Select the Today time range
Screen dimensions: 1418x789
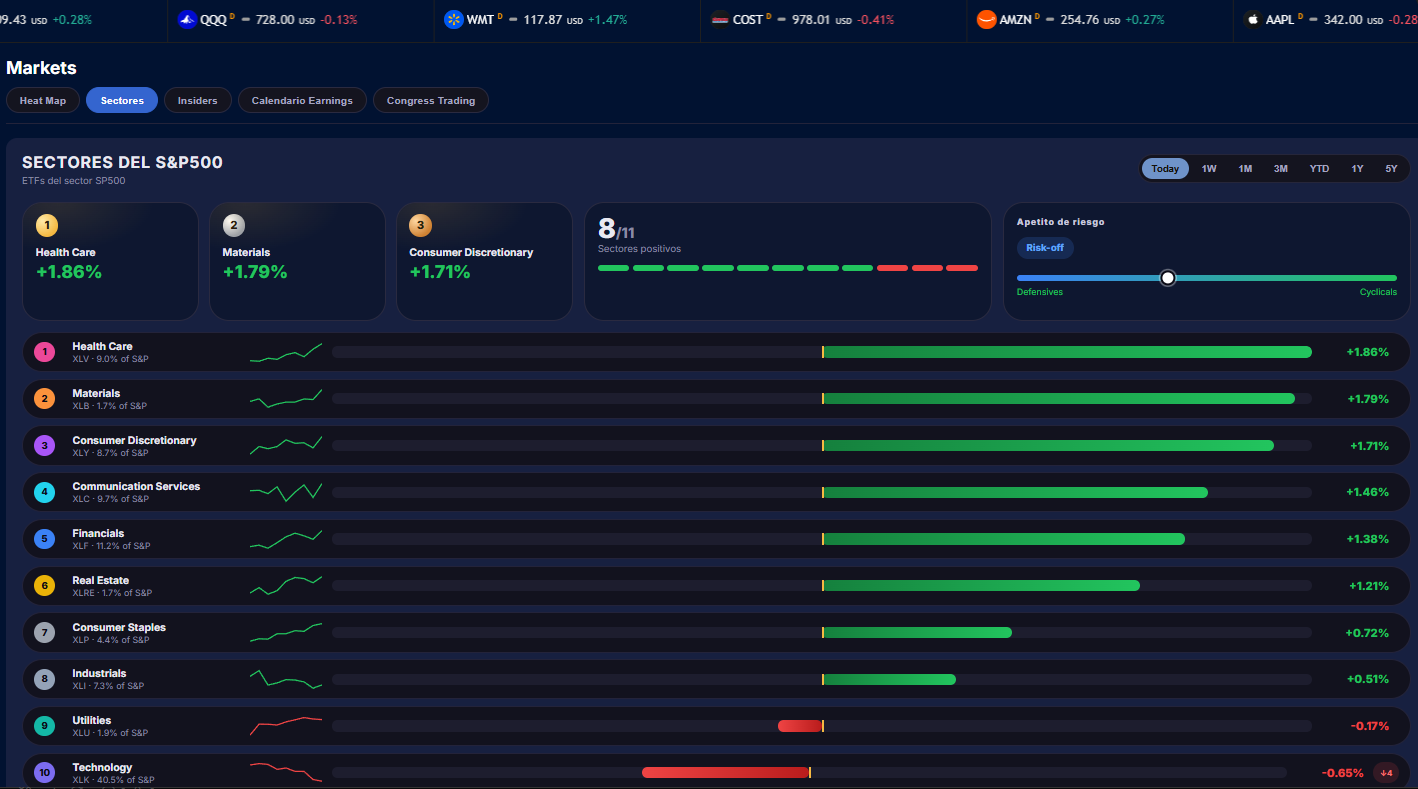coord(1165,169)
